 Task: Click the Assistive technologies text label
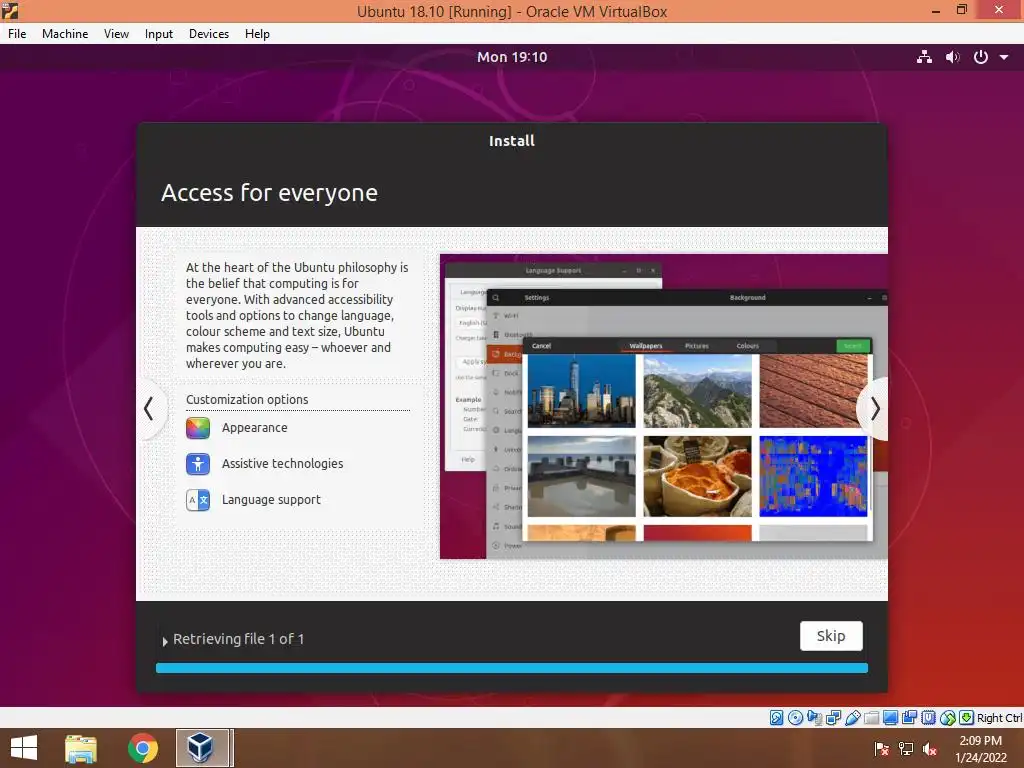point(282,464)
